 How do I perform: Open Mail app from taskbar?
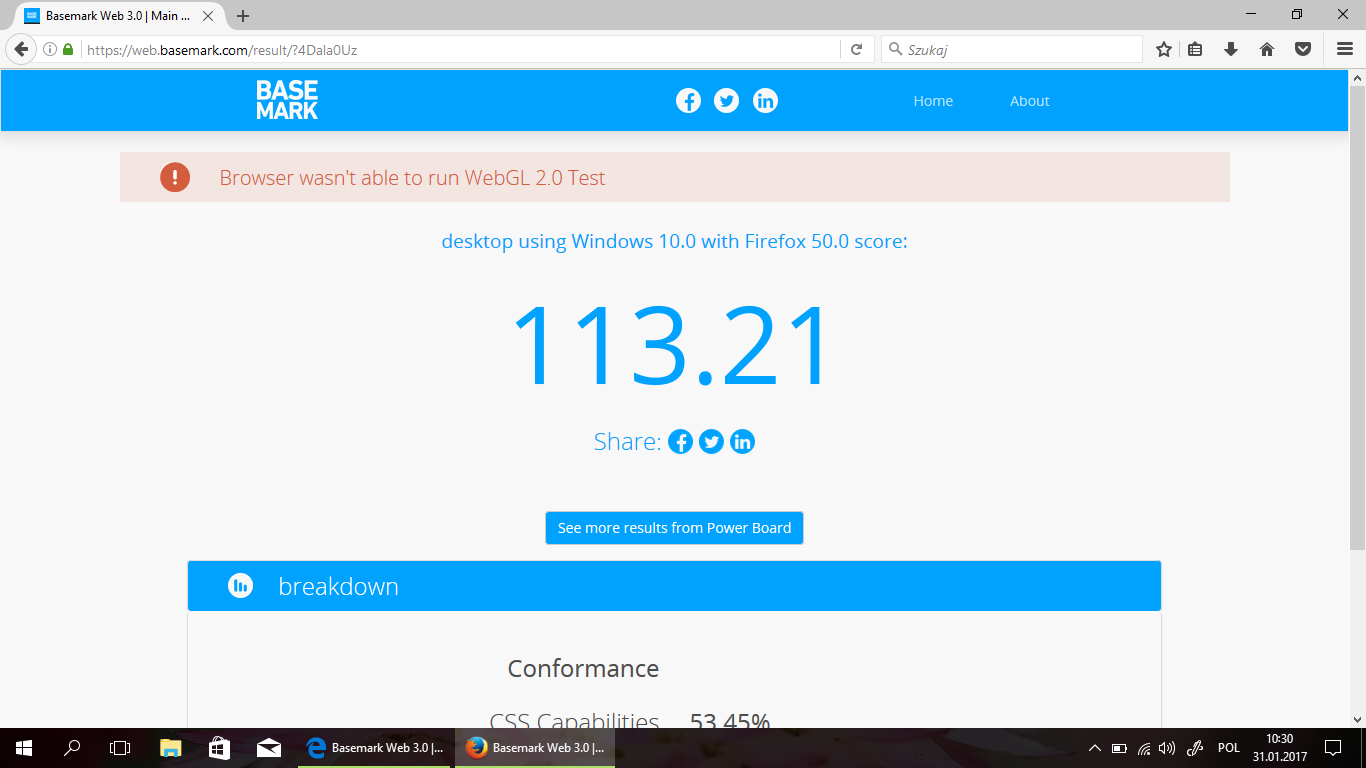[x=268, y=748]
